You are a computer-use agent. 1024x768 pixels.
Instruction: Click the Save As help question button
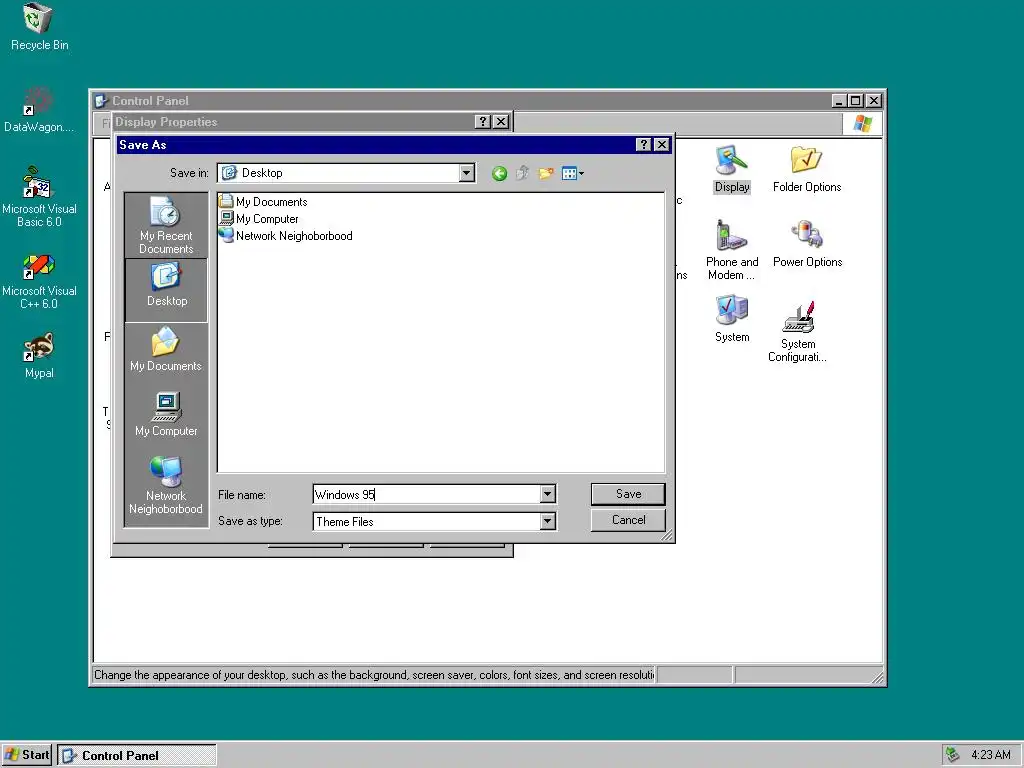point(643,144)
